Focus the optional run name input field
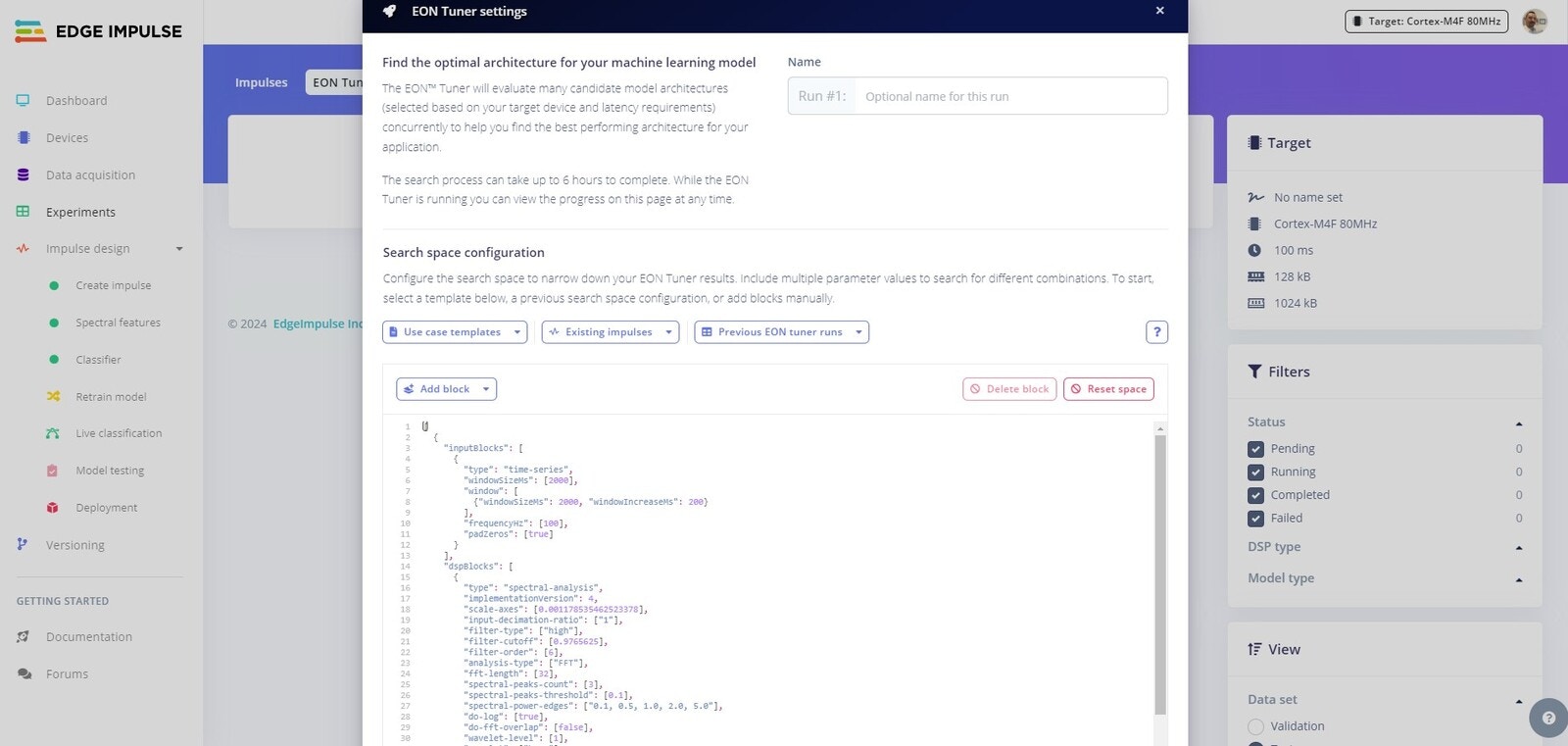 1009,96
